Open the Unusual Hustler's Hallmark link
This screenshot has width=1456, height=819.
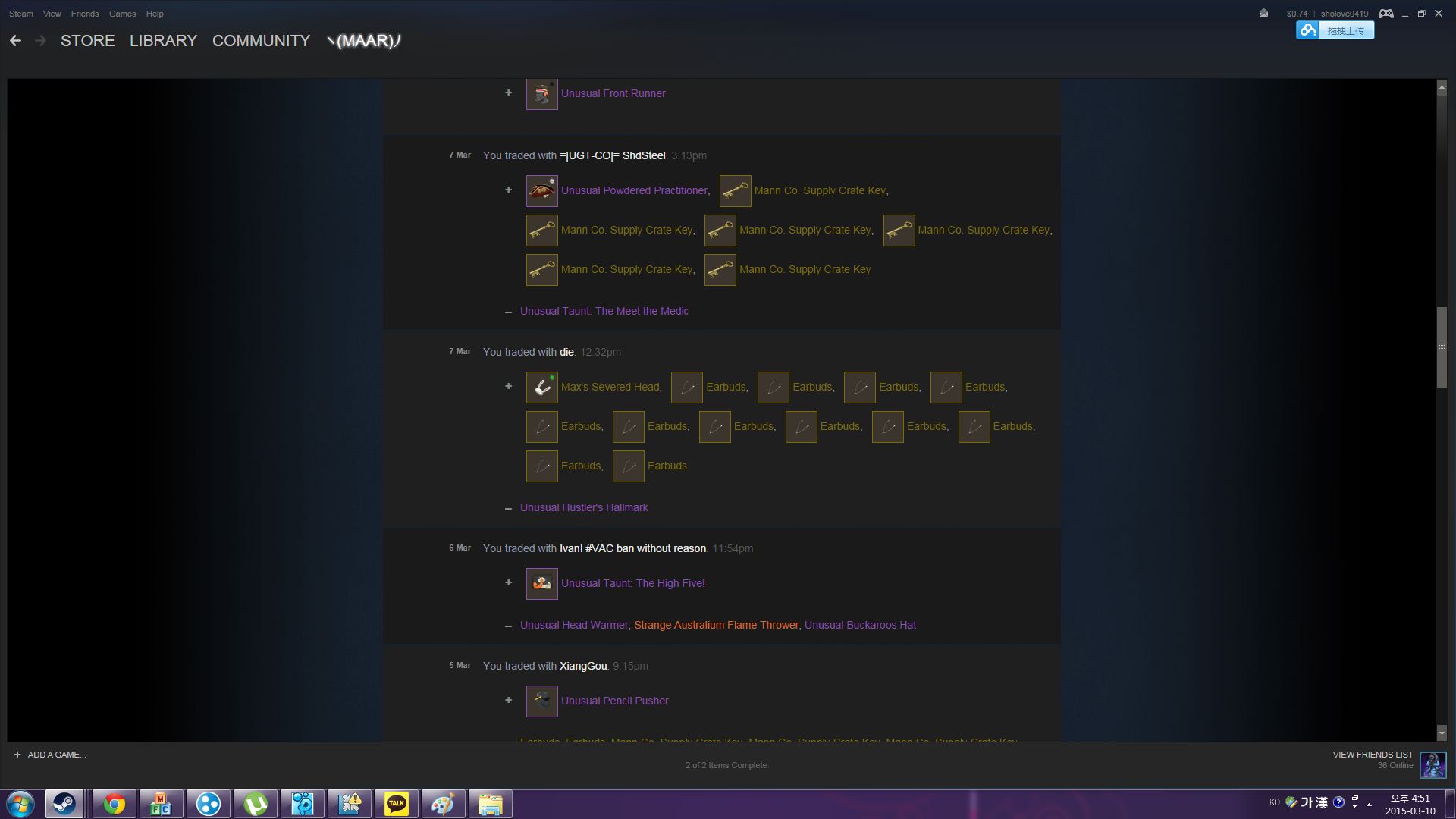(x=583, y=507)
